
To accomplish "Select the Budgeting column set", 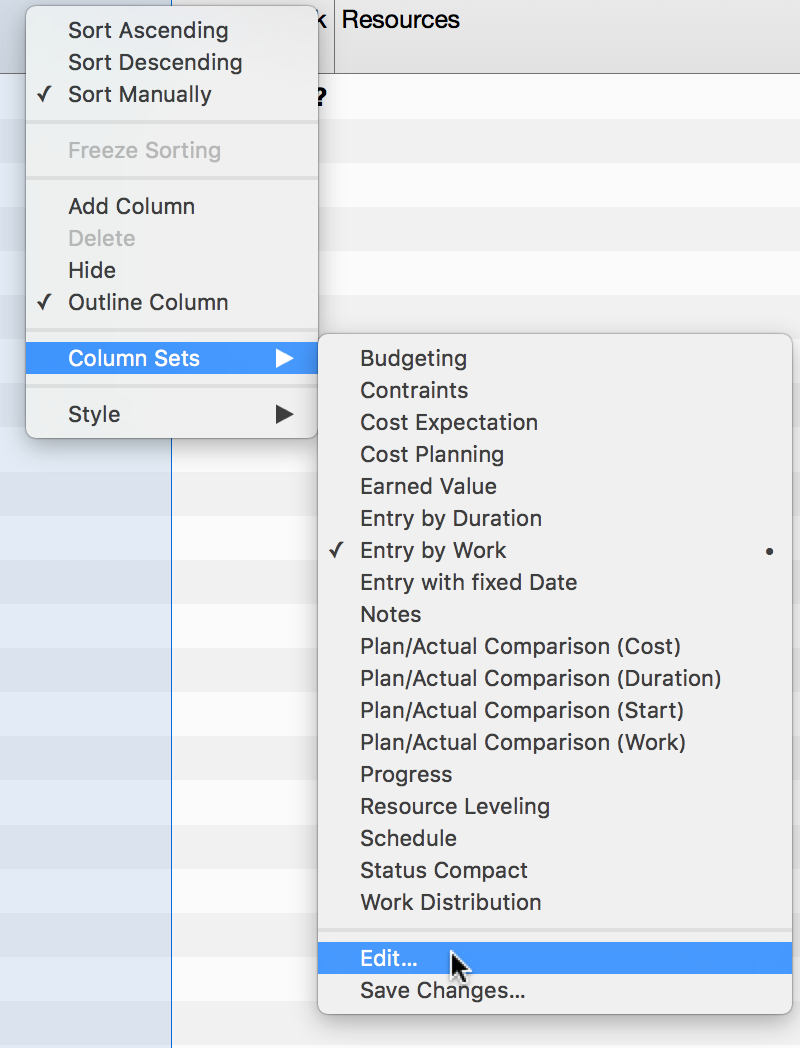I will point(555,358).
